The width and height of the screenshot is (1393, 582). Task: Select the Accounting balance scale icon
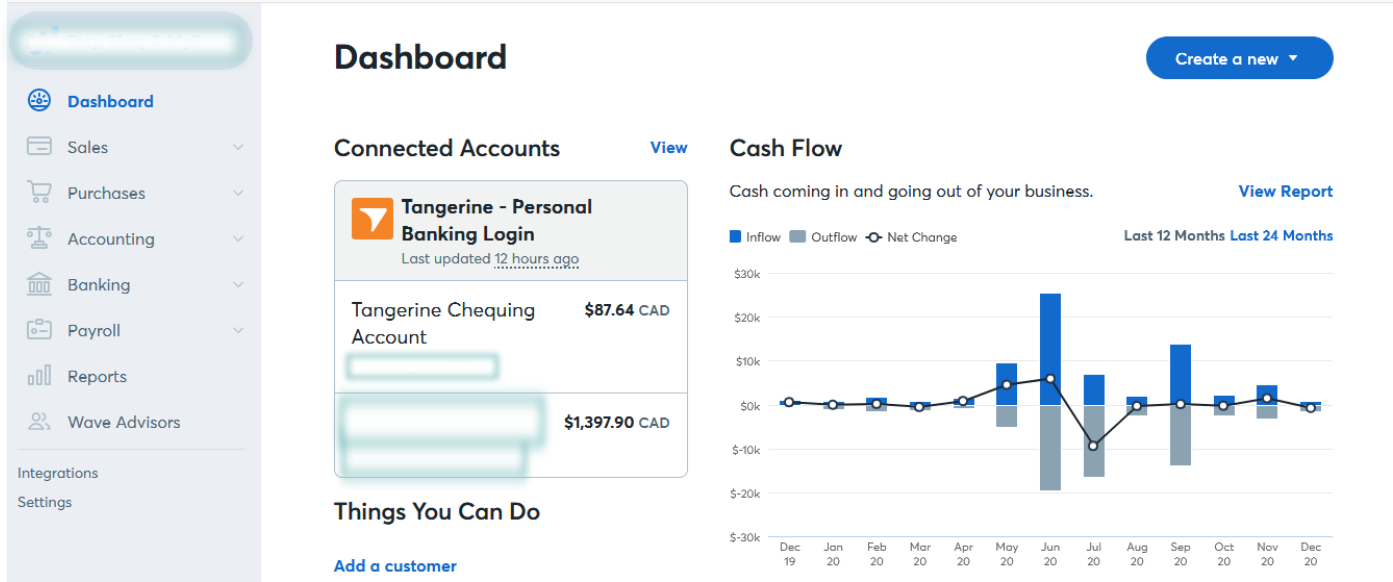38,238
